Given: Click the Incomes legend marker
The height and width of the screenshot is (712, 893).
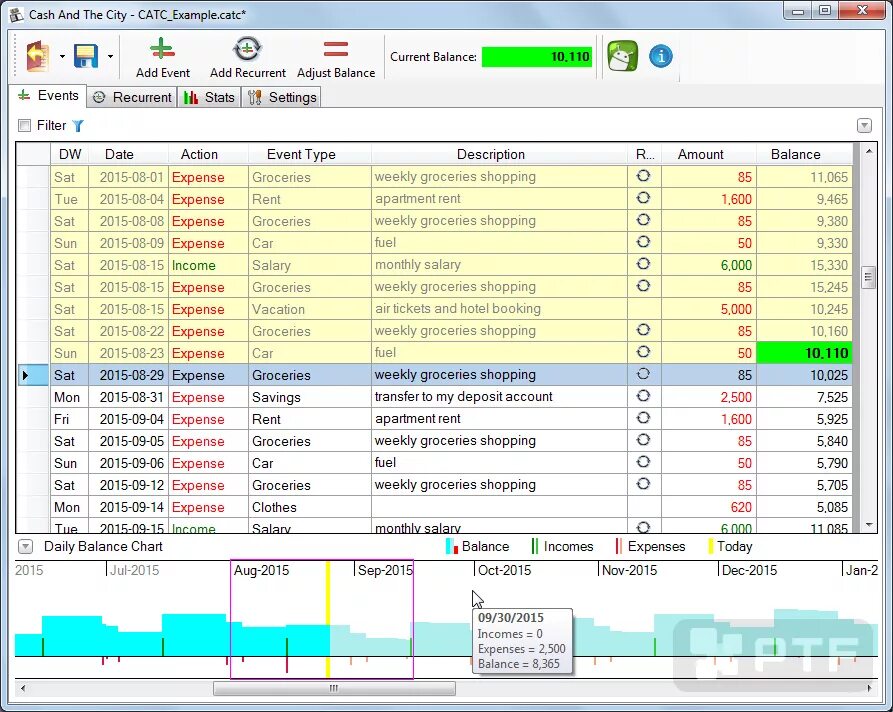Looking at the screenshot, I should pos(534,546).
